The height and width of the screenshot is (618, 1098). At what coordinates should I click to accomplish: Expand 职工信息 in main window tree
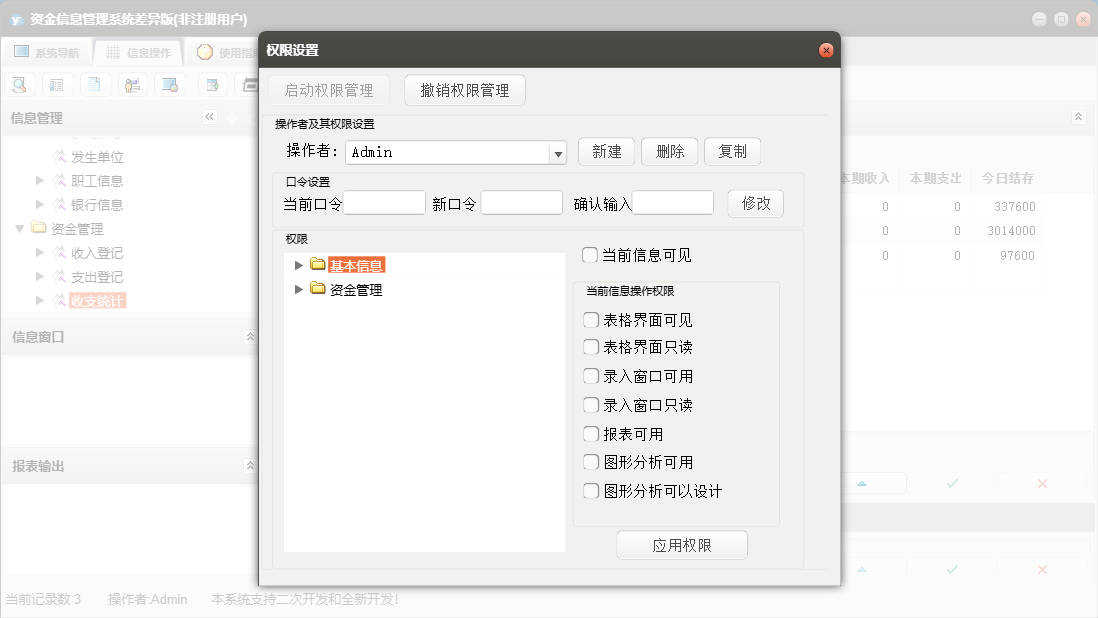pos(40,181)
